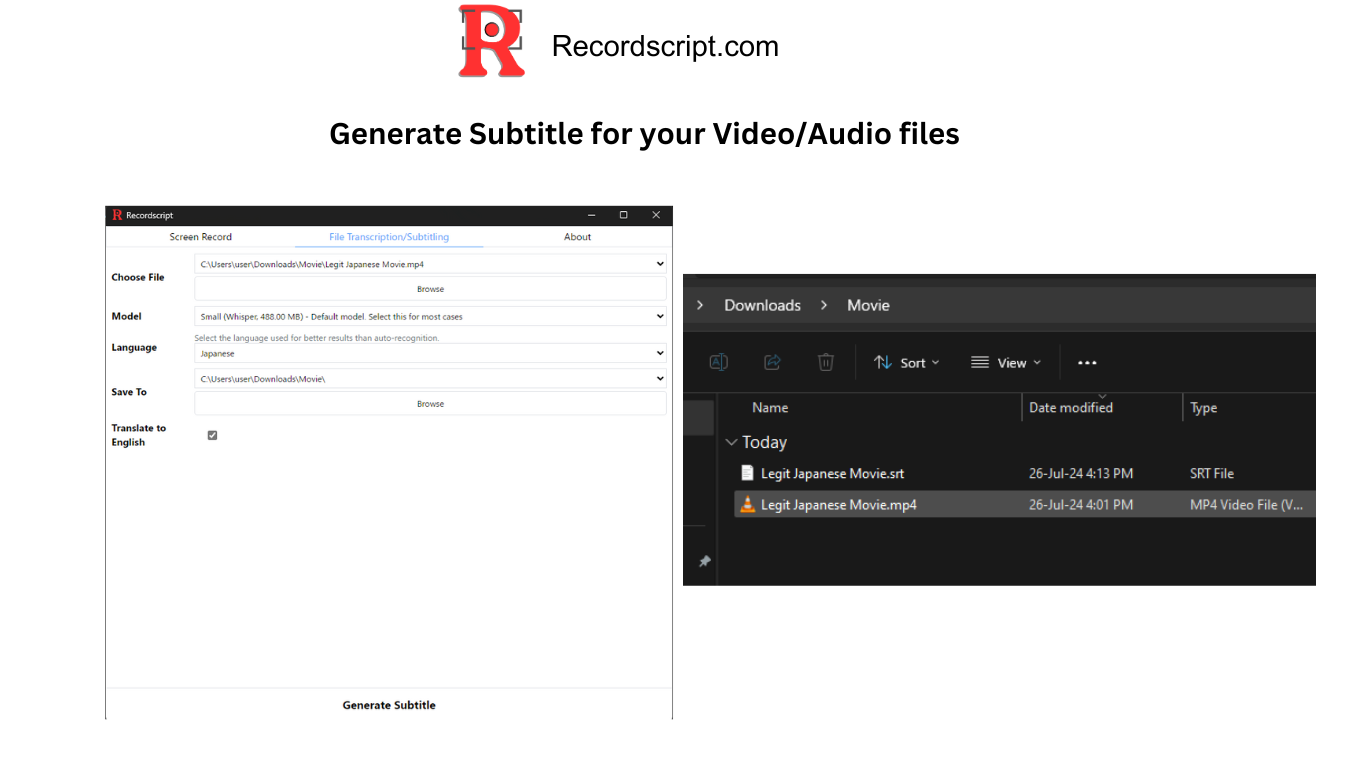Sort by the Date modified column header
Screen dimensions: 1366x768
[x=1071, y=407]
